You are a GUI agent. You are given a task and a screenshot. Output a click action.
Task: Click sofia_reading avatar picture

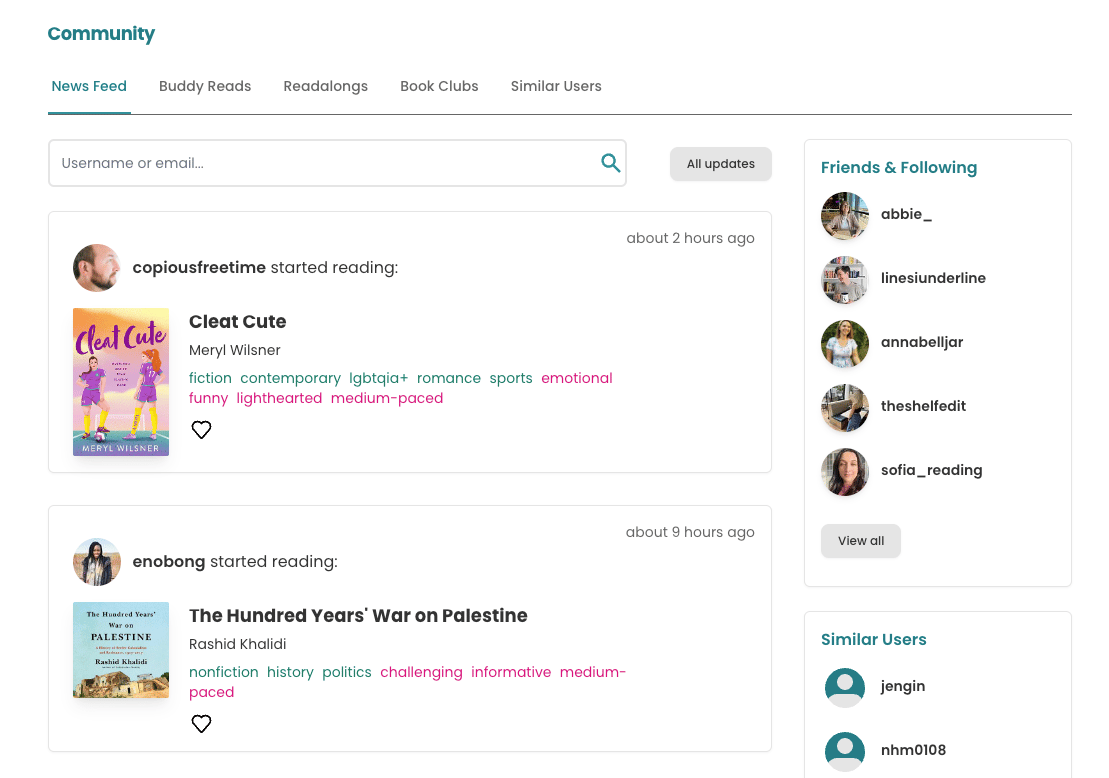(x=844, y=472)
